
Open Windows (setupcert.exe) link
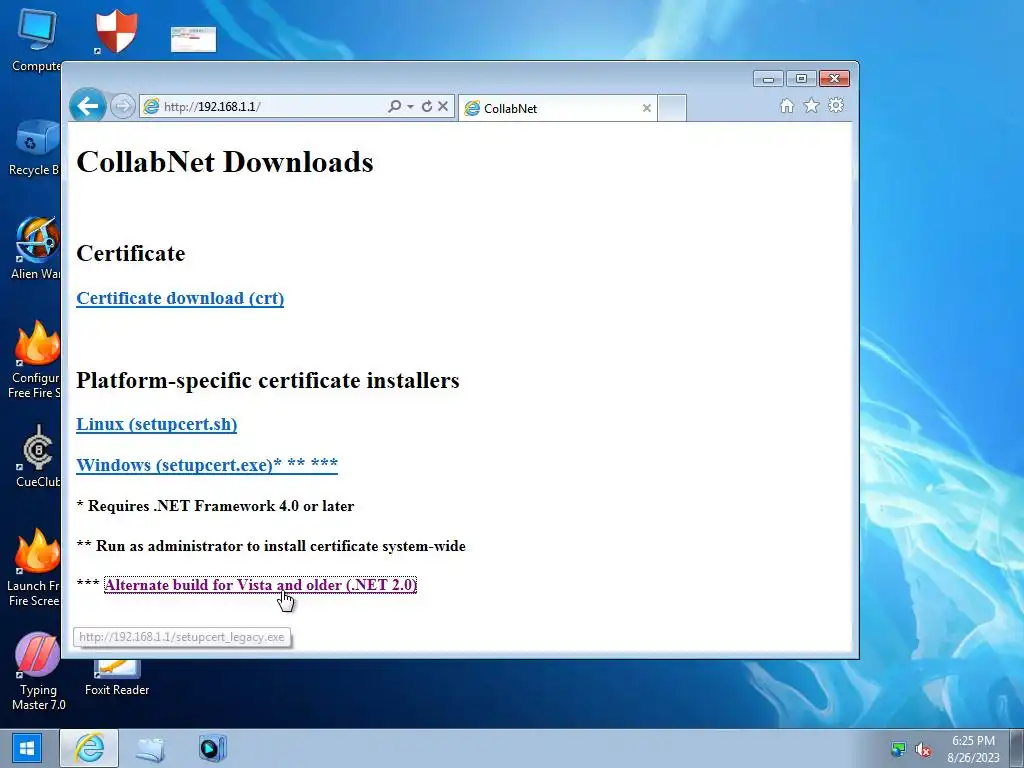click(x=207, y=464)
